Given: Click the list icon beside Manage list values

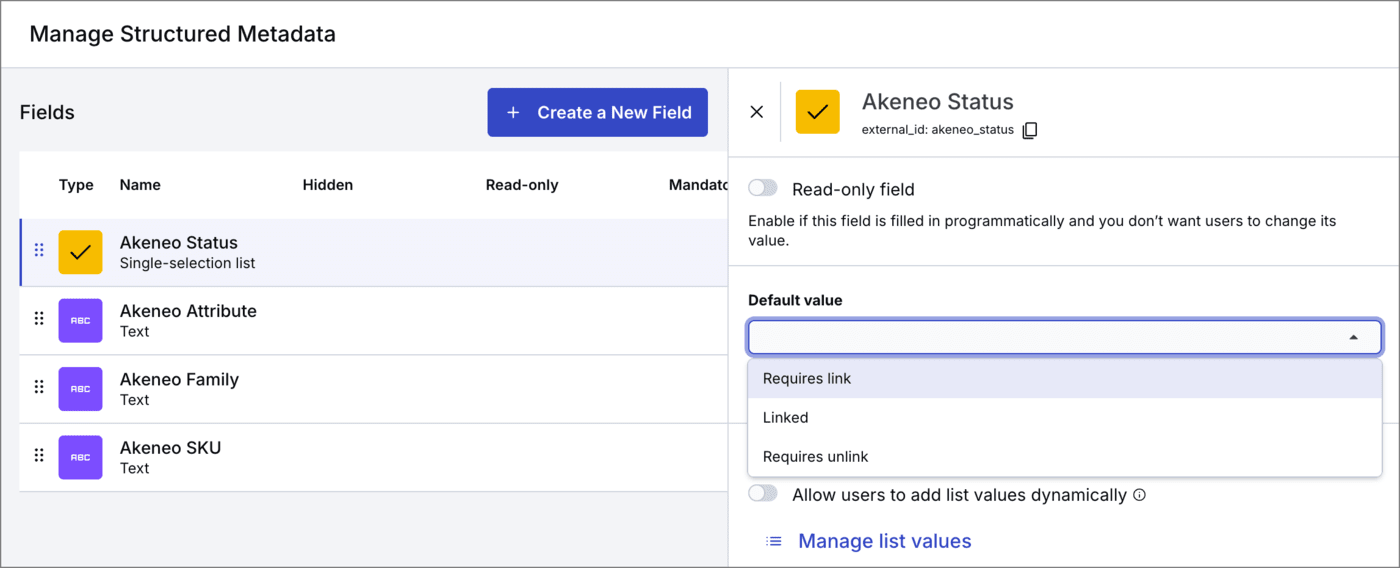Looking at the screenshot, I should (774, 541).
